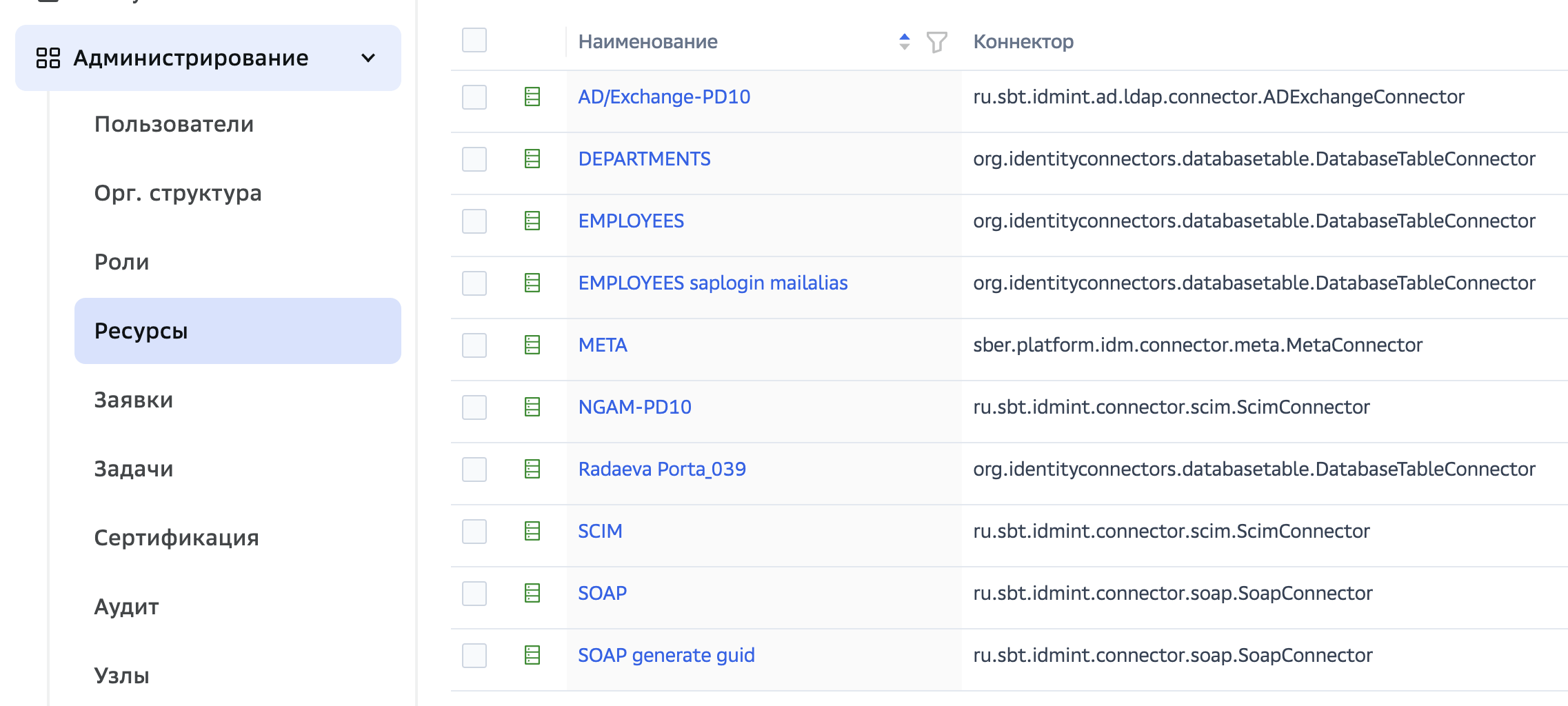Viewport: 1568px width, 706px height.
Task: Click the resource icon beside META
Action: [x=532, y=345]
